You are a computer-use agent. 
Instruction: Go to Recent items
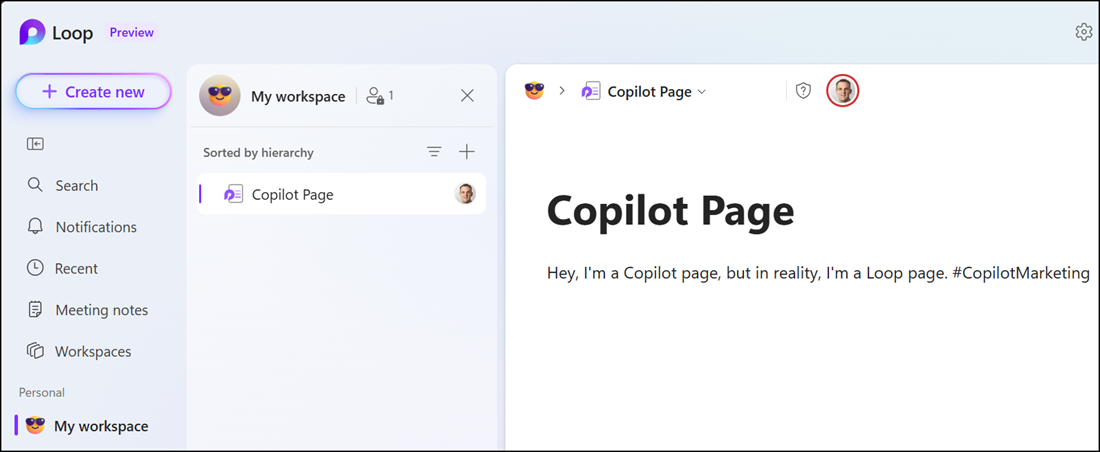click(x=76, y=269)
